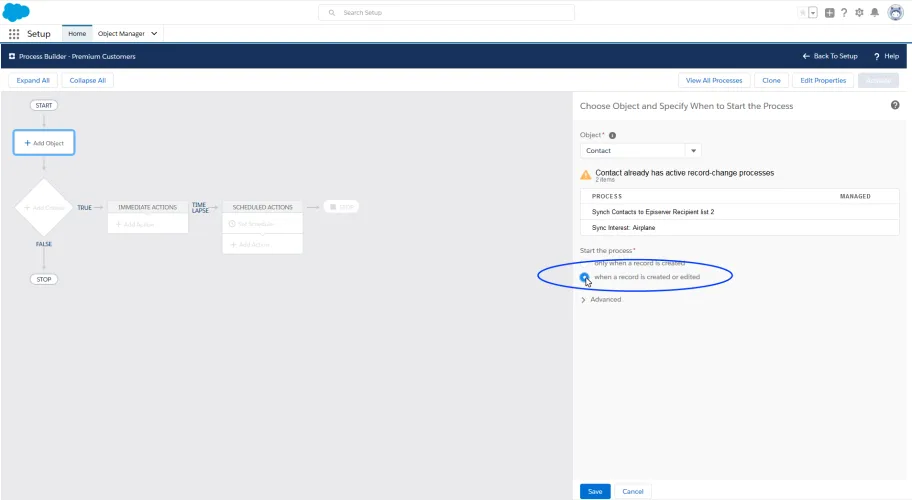This screenshot has height=500, width=912.
Task: Select 'Synch Contacts to Episerver Recipient list 2'
Action: pyautogui.click(x=739, y=212)
